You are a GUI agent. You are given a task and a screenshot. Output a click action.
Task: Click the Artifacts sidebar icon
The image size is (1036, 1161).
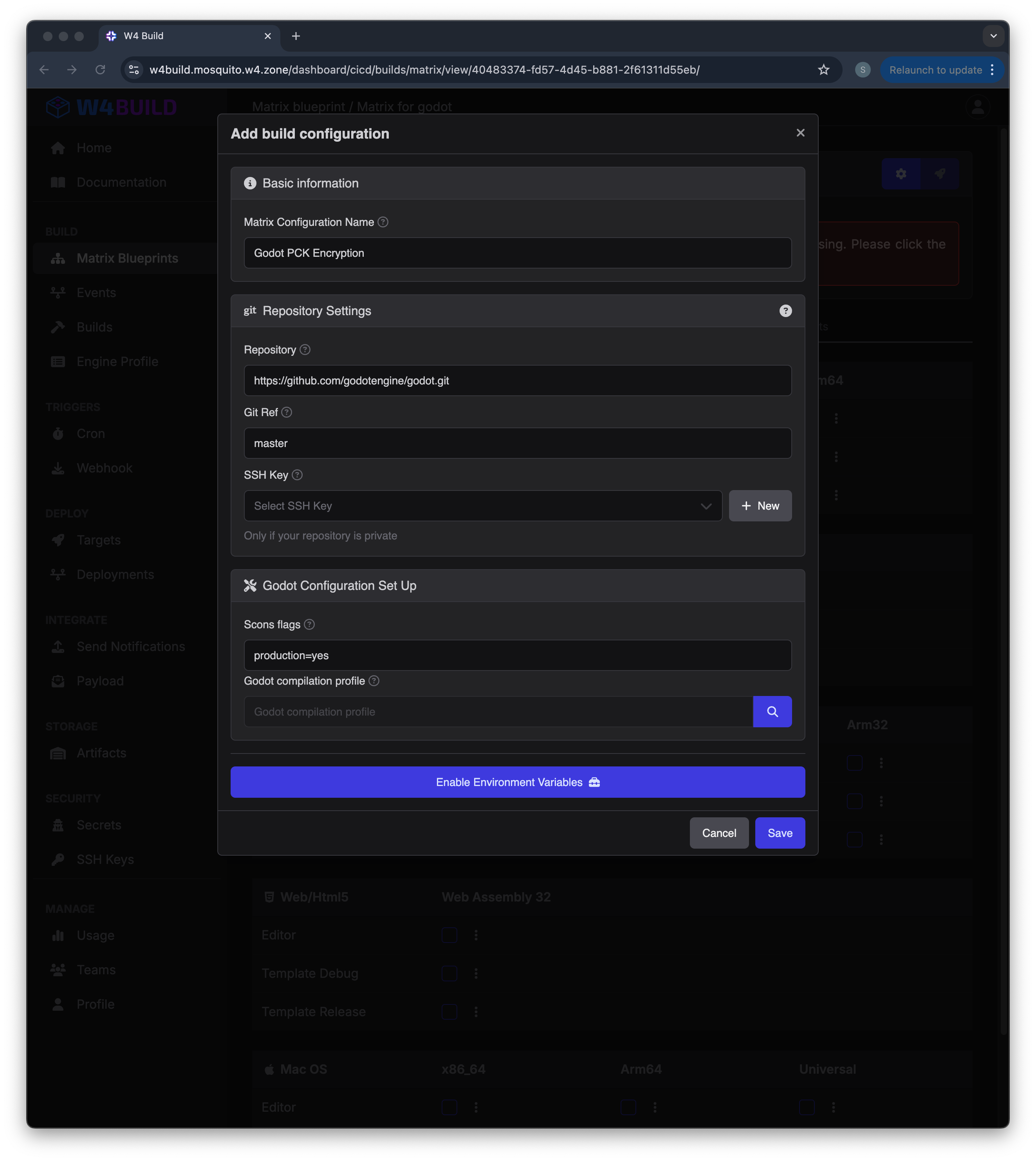pyautogui.click(x=58, y=753)
